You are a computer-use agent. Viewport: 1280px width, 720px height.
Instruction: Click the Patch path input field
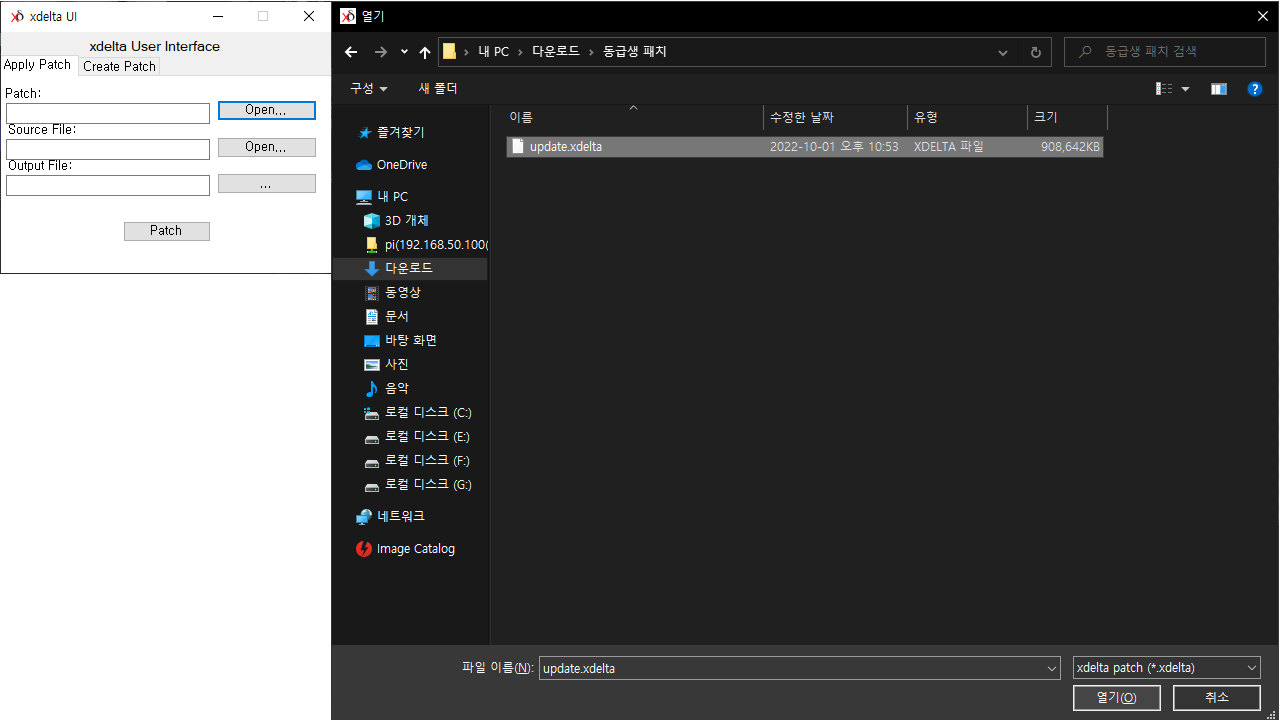click(x=108, y=113)
